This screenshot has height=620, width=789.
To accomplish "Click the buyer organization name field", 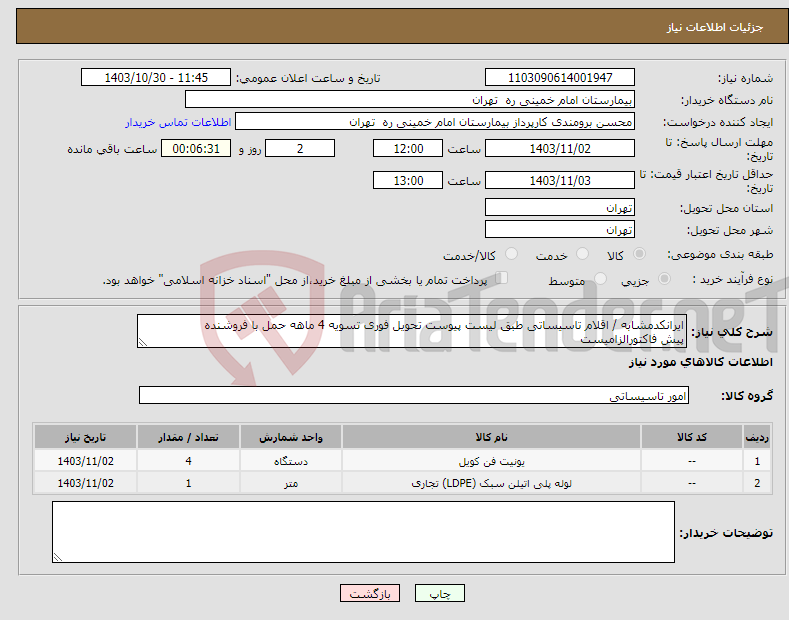I will click(x=410, y=100).
